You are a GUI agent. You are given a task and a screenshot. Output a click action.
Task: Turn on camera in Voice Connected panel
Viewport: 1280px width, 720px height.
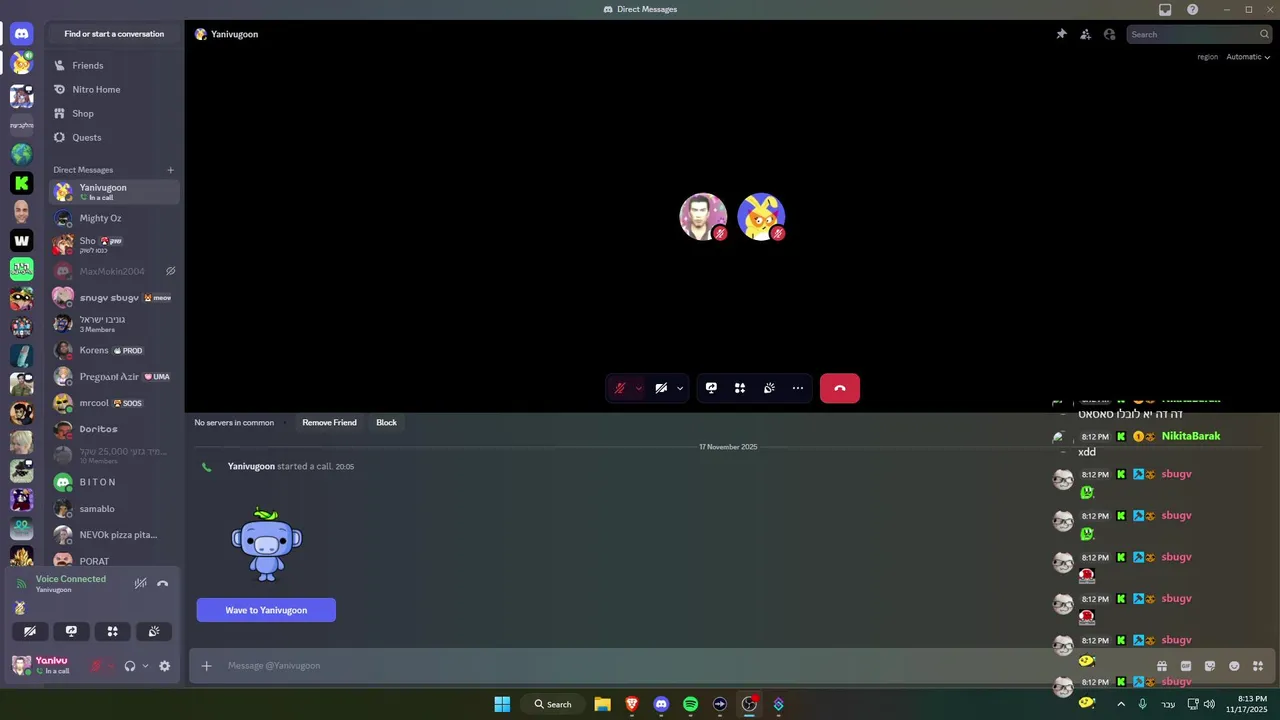click(30, 631)
